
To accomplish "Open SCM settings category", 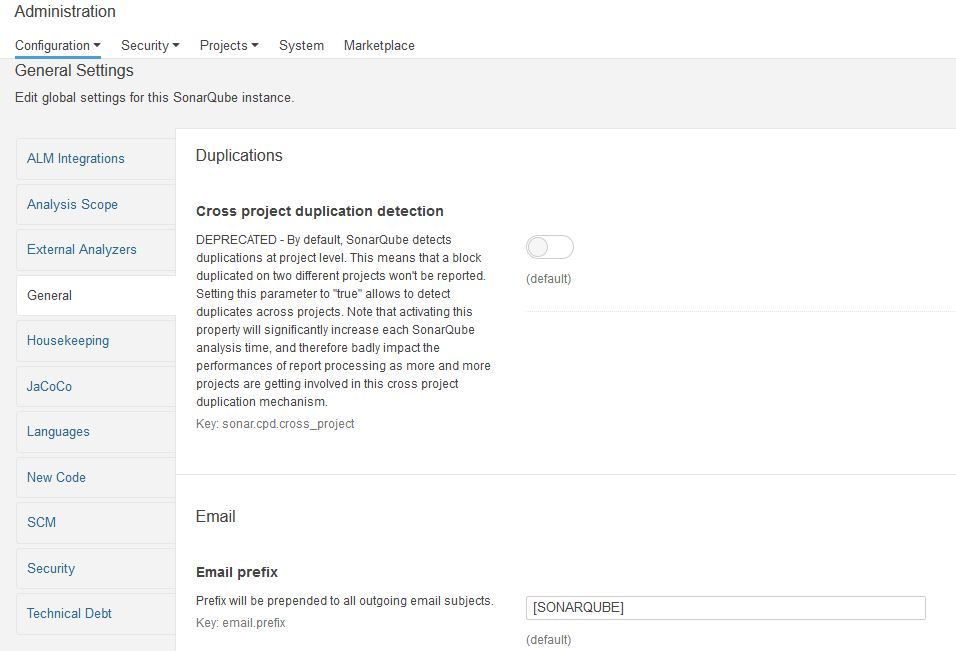I will pyautogui.click(x=96, y=522).
